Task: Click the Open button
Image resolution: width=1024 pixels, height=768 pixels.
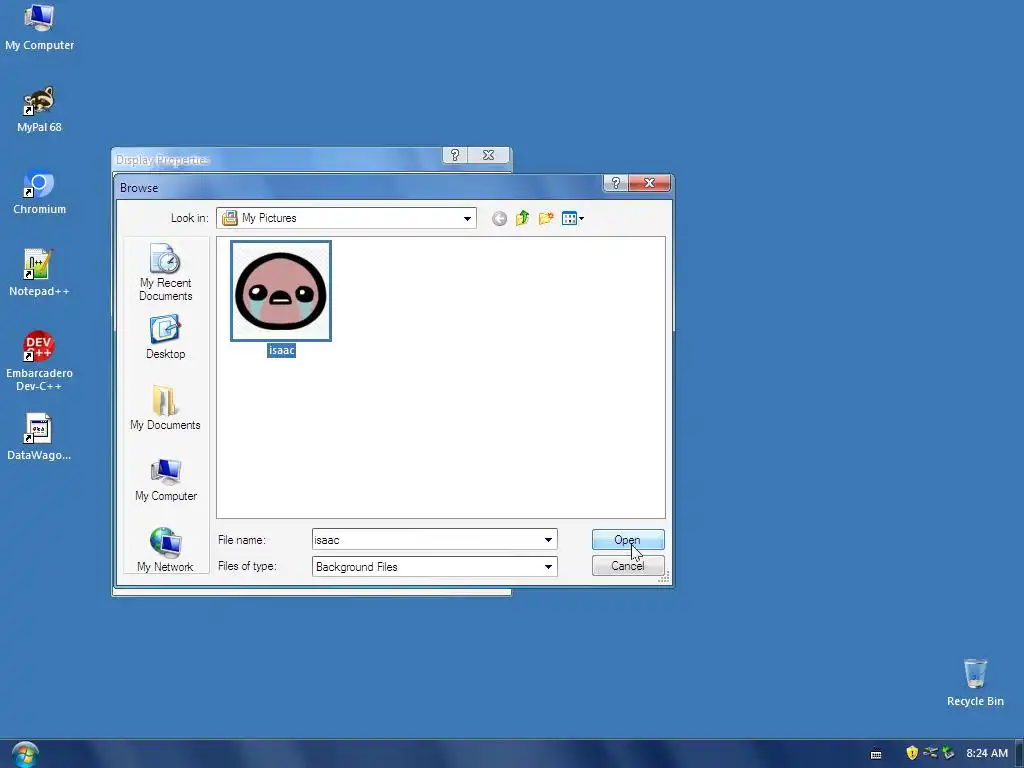Action: [628, 540]
